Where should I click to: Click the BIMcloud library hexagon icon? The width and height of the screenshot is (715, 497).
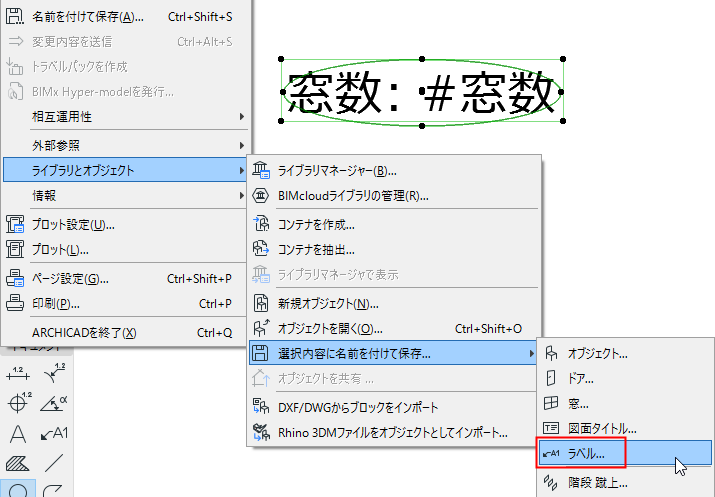coord(260,196)
